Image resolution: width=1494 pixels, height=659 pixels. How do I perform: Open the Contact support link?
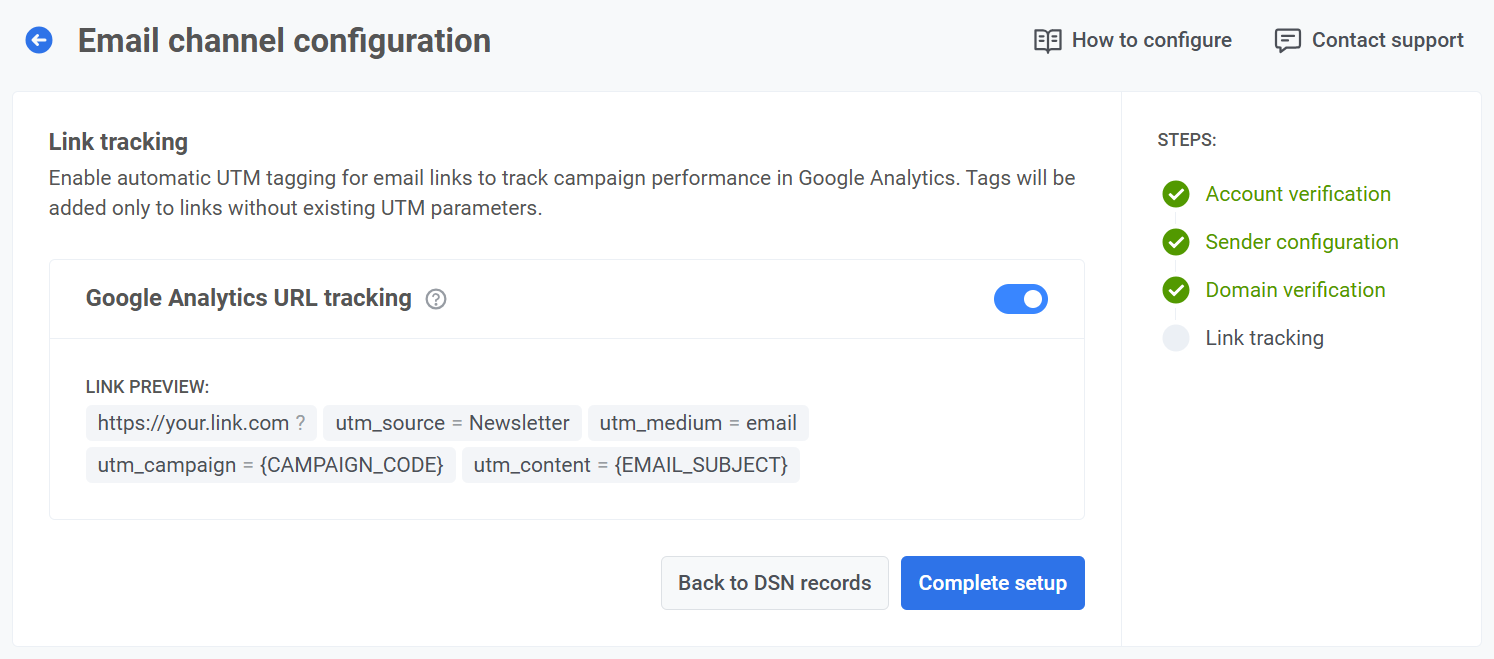click(1387, 40)
